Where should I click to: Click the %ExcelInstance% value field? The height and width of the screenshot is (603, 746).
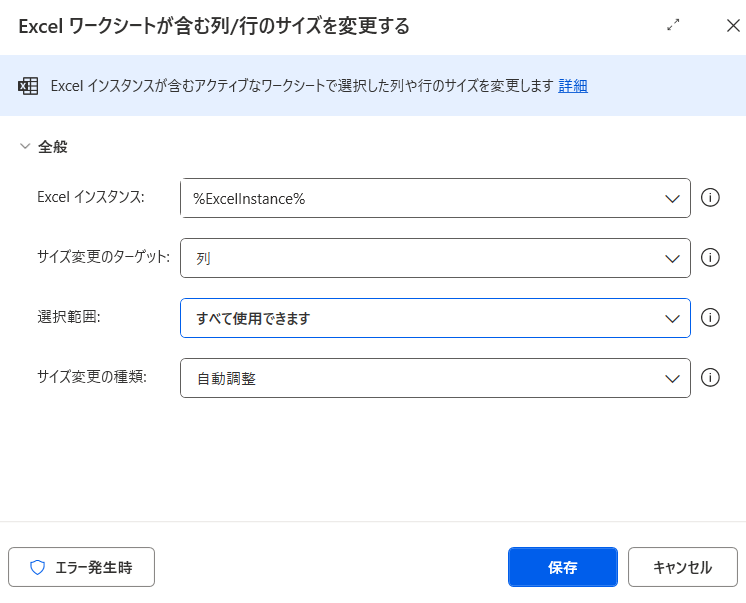[x=420, y=198]
